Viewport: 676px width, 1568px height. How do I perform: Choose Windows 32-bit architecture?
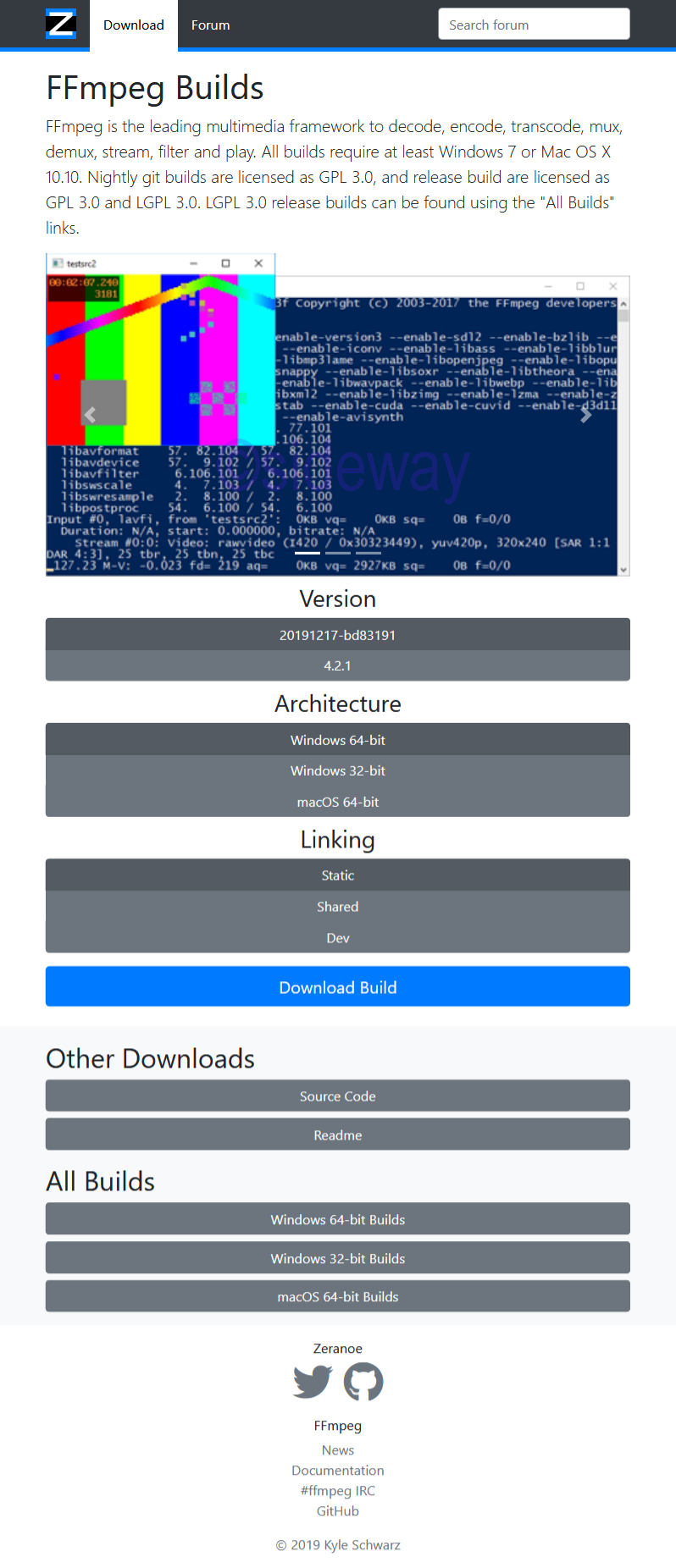coord(338,770)
